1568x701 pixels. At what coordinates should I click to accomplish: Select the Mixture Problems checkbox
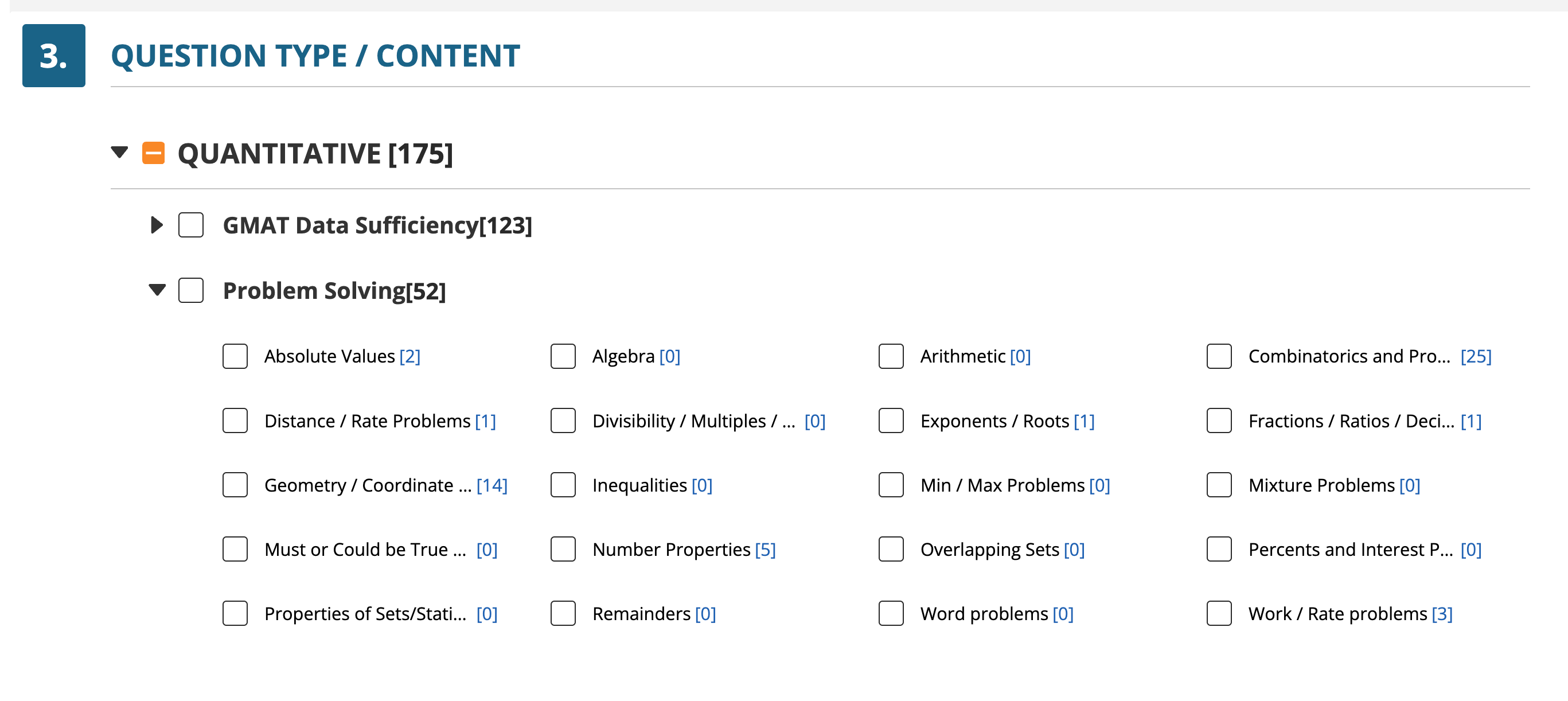click(1218, 485)
